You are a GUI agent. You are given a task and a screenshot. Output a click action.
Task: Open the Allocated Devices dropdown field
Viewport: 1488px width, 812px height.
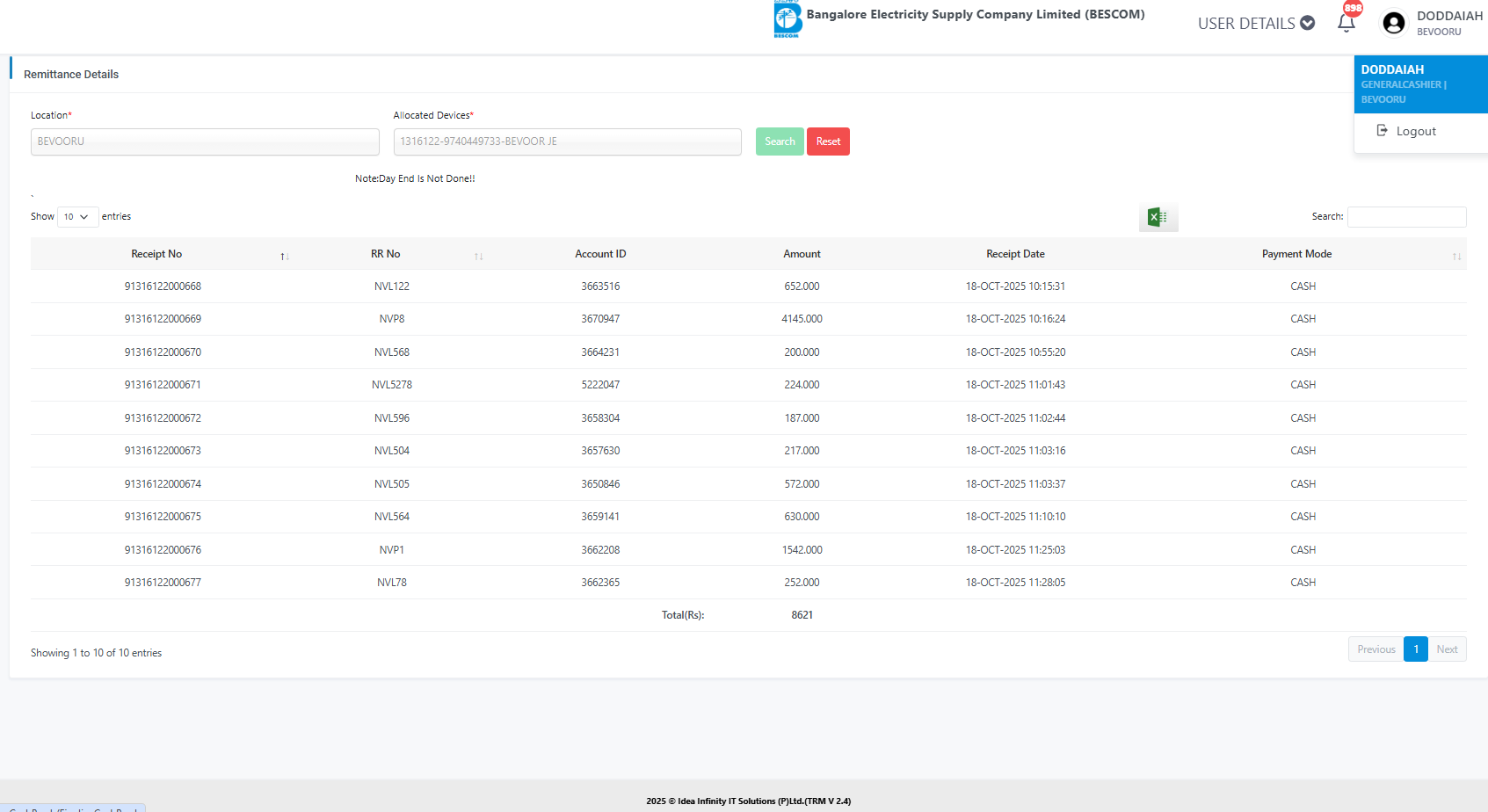pyautogui.click(x=567, y=141)
